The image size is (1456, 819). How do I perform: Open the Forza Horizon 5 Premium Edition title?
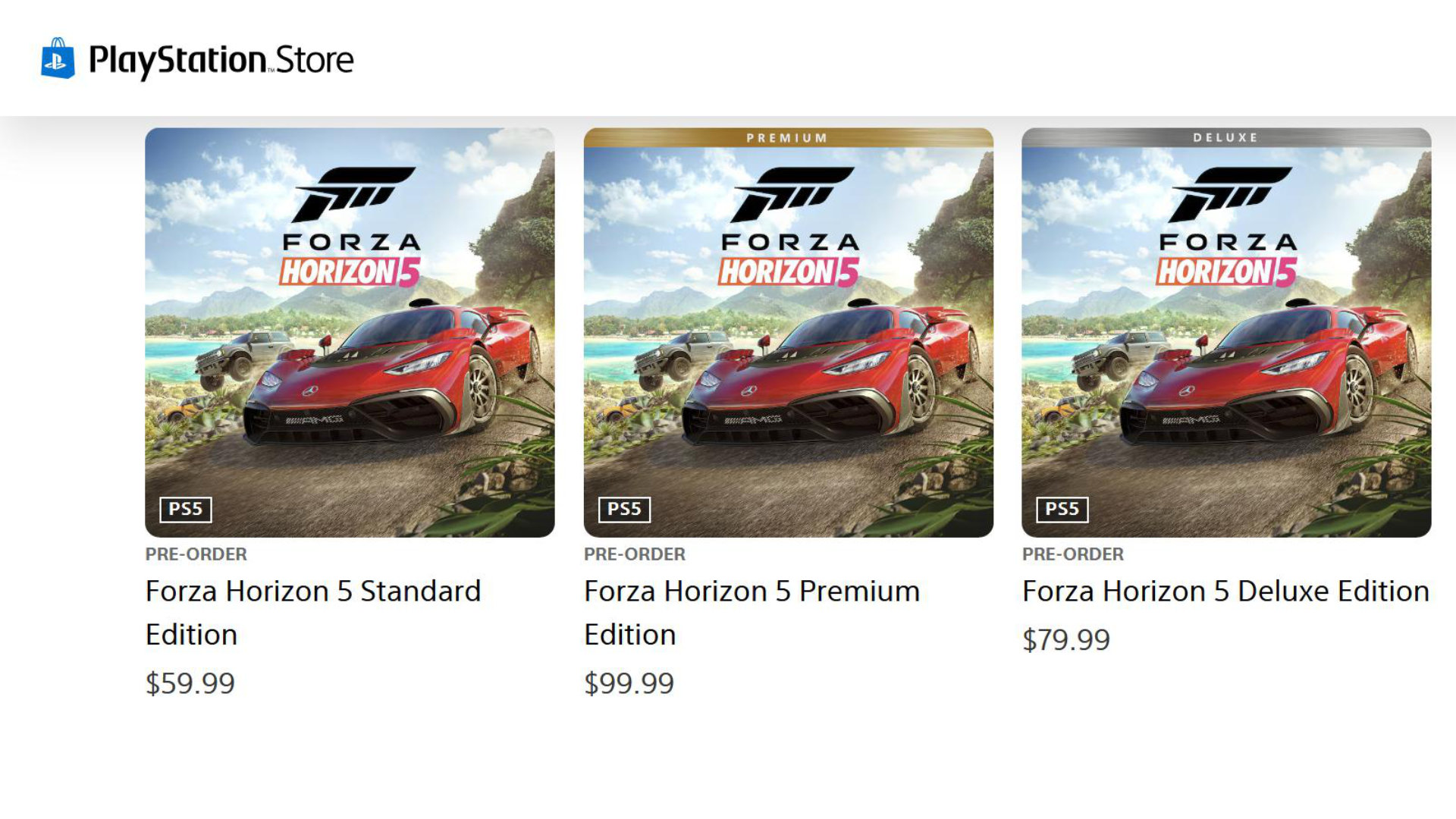pyautogui.click(x=751, y=612)
